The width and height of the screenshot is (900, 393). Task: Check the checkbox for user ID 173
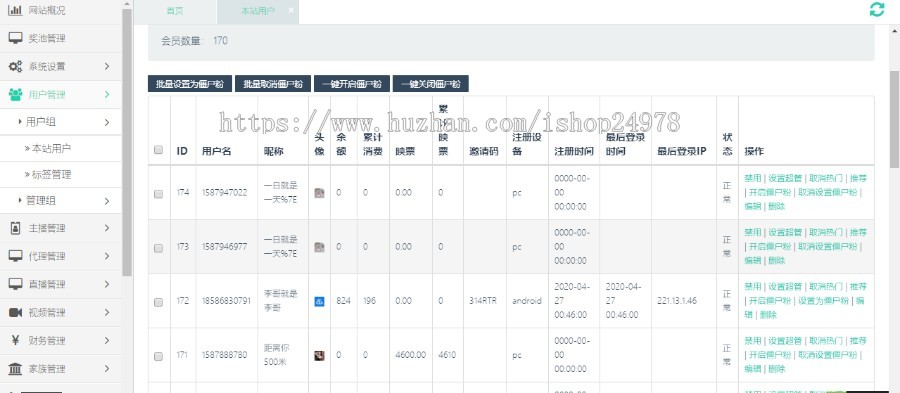[x=158, y=248]
